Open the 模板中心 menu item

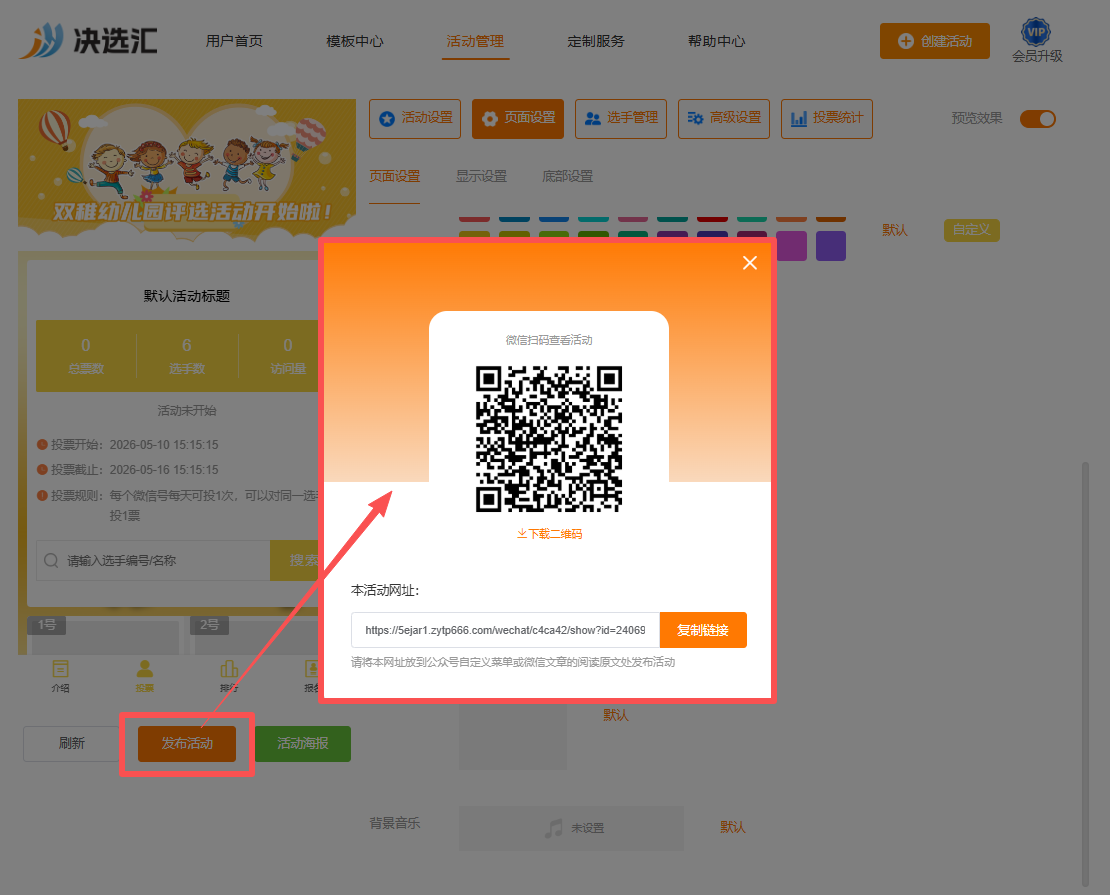pyautogui.click(x=355, y=41)
